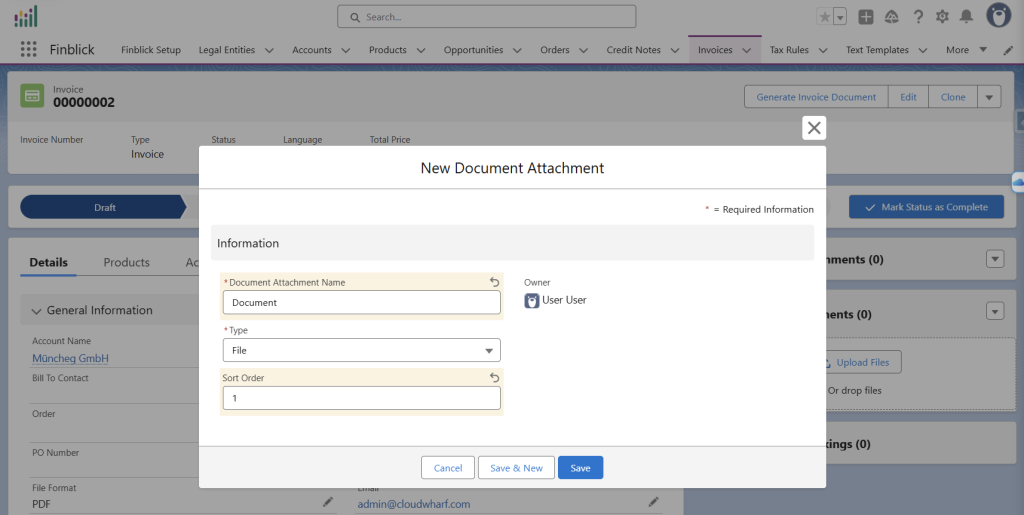Image resolution: width=1024 pixels, height=515 pixels.
Task: Expand the favorites list dropdown arrow
Action: click(840, 17)
